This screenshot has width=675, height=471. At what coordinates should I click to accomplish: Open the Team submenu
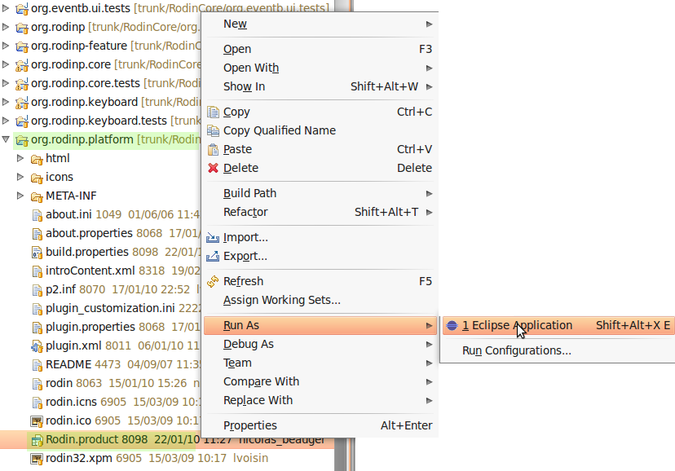click(x=319, y=363)
